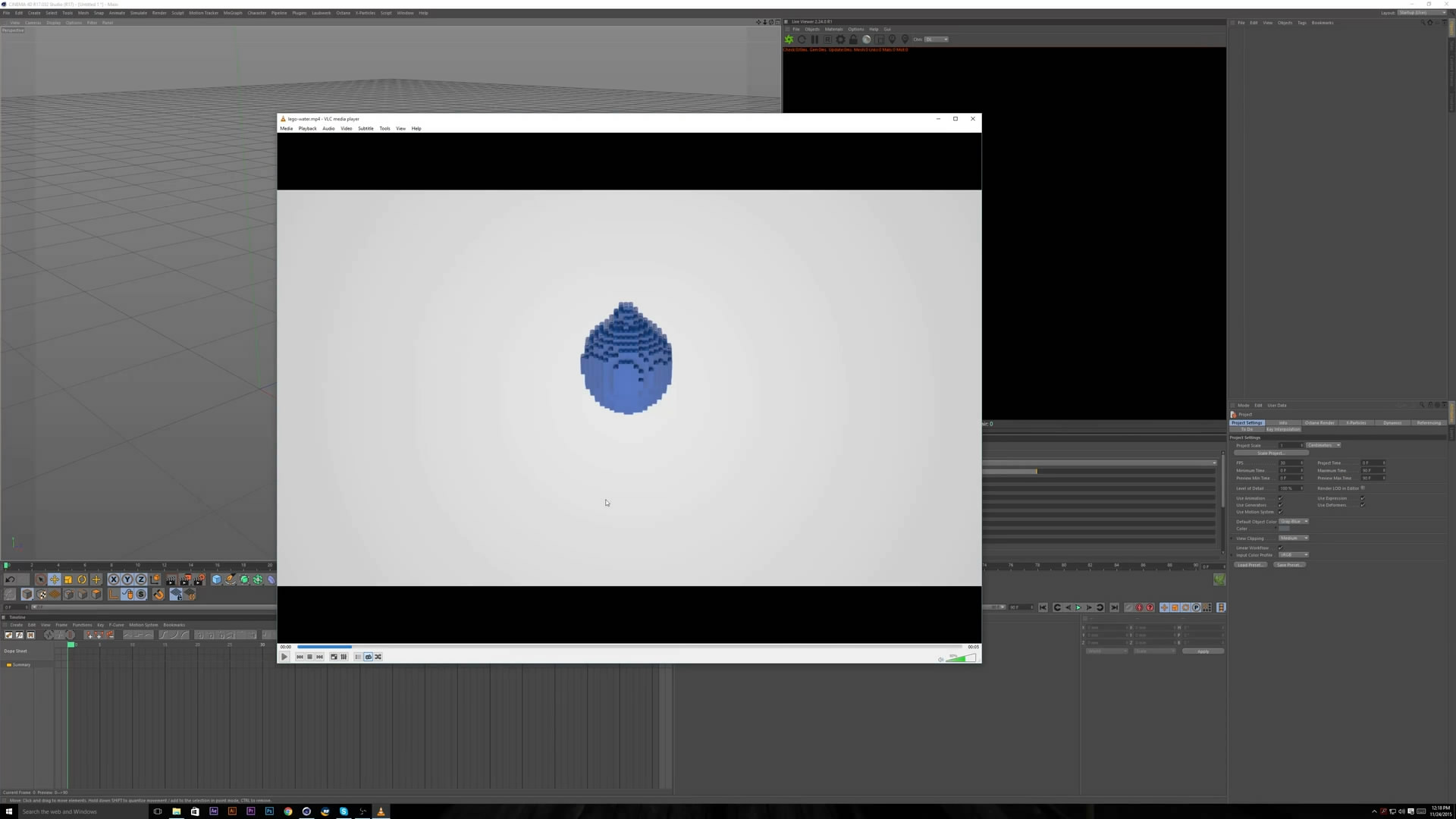Stop playback in VLC
The image size is (1456, 819).
[309, 657]
